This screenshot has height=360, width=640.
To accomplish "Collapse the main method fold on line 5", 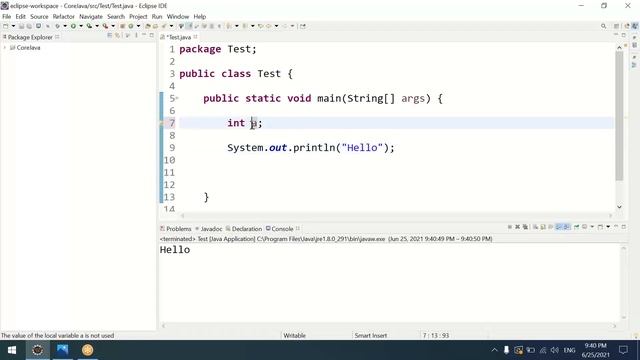I will [177, 98].
